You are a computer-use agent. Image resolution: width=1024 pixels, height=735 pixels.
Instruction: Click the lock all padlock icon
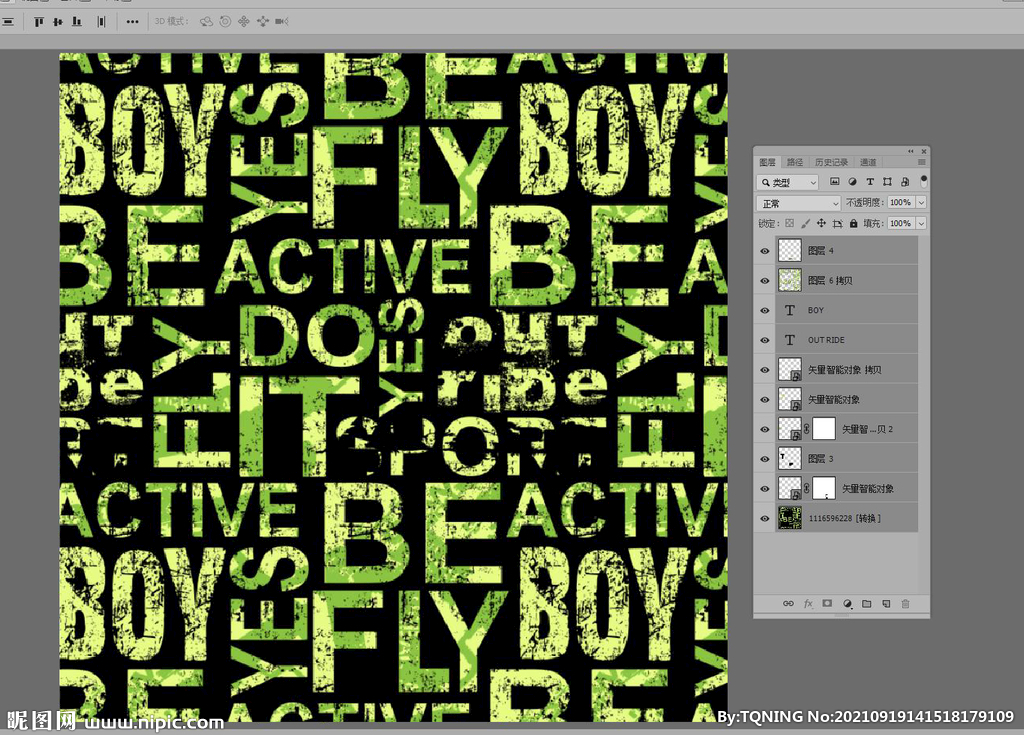(855, 223)
